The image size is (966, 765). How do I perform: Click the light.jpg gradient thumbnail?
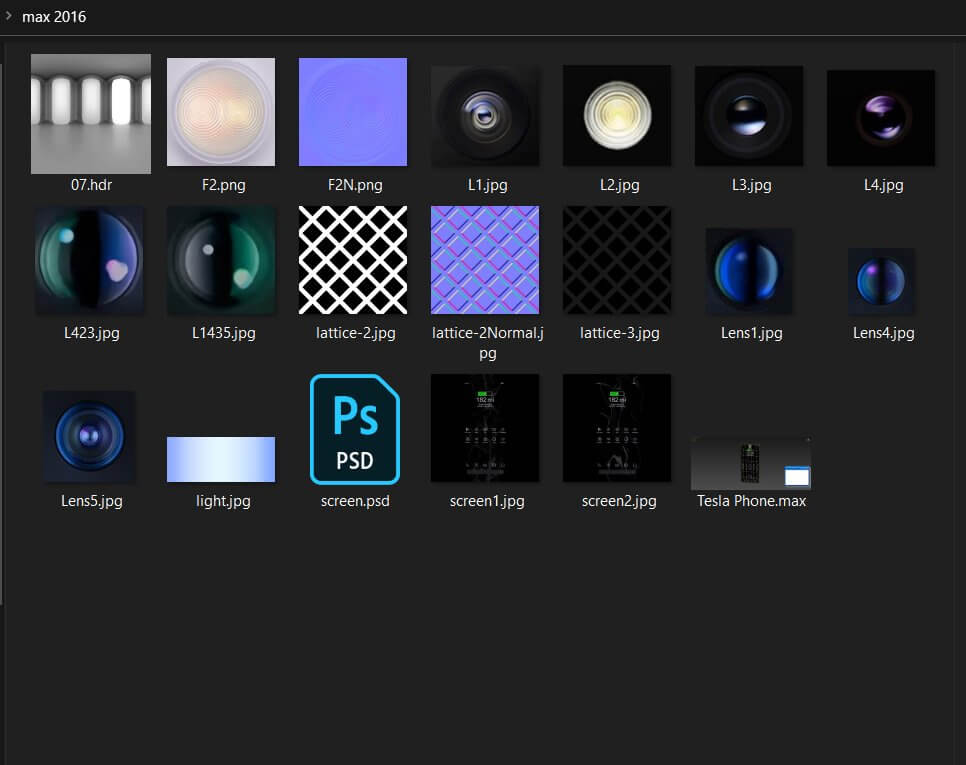point(221,459)
